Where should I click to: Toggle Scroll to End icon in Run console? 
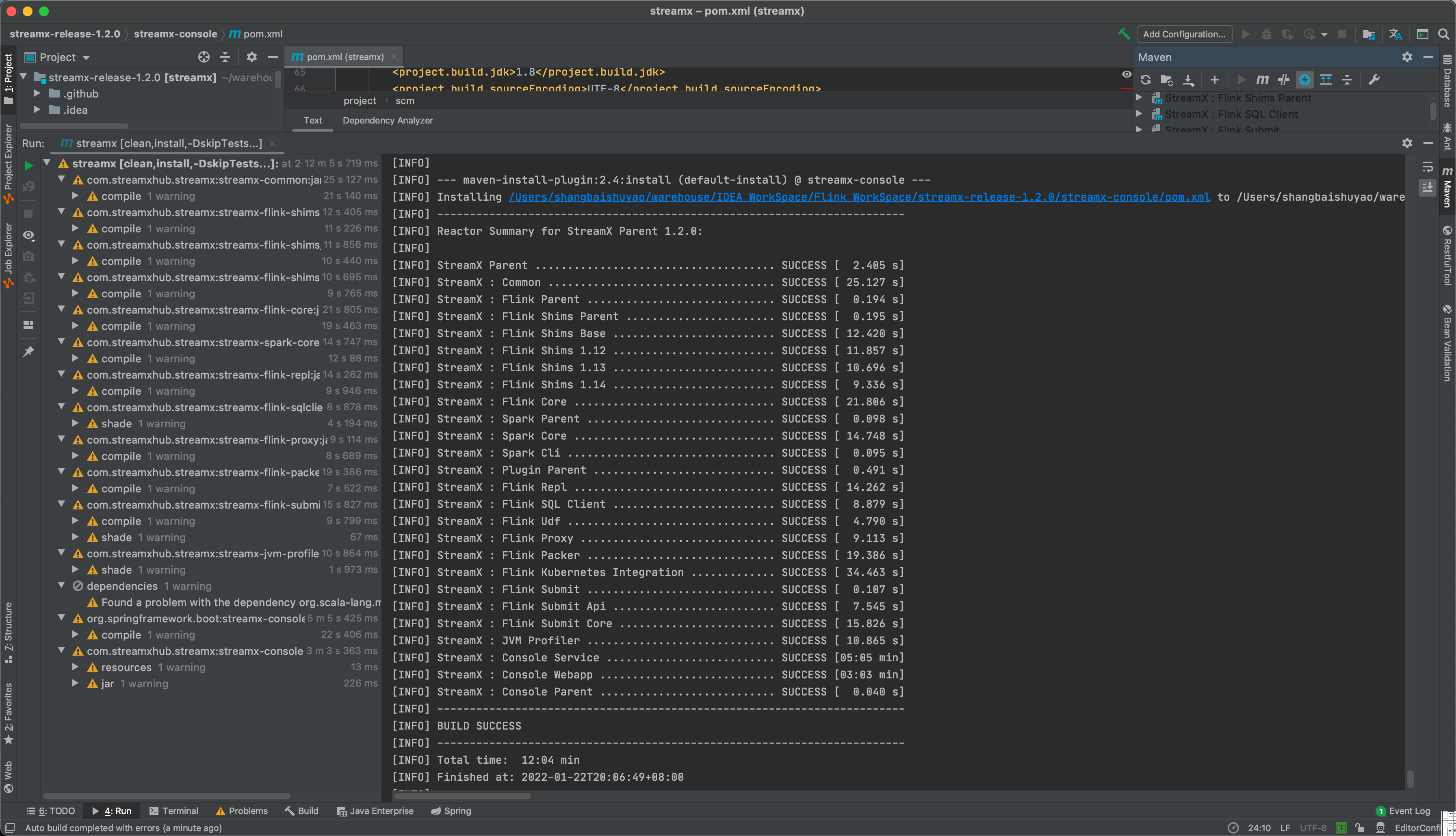[1427, 188]
